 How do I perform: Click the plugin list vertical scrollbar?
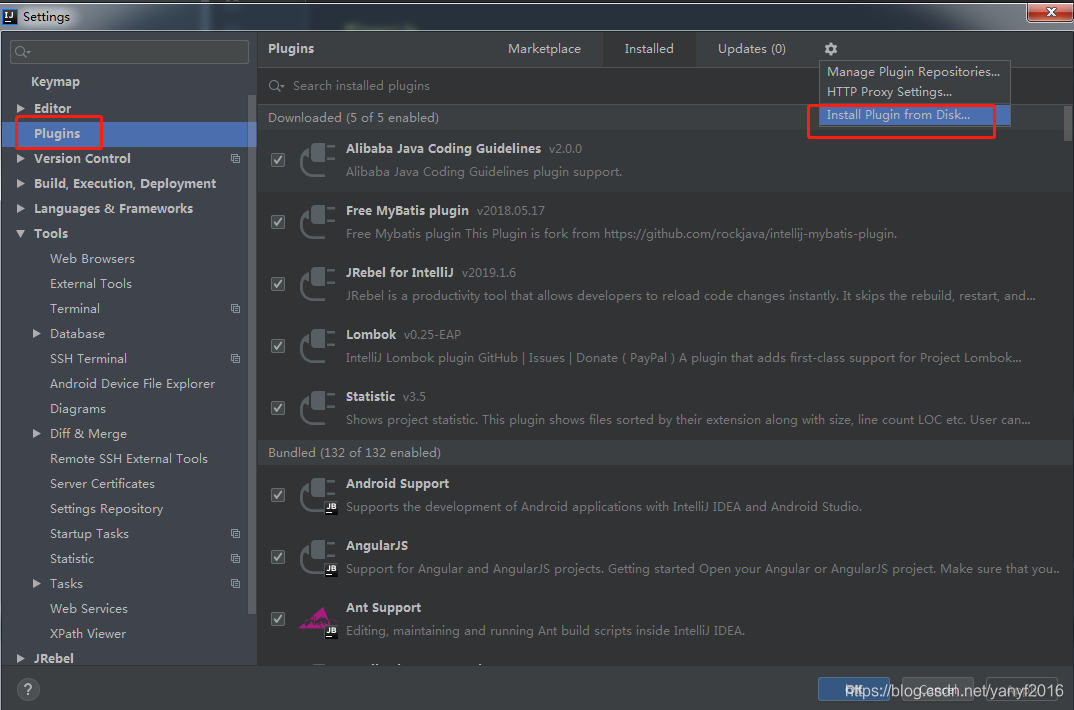point(1068,123)
